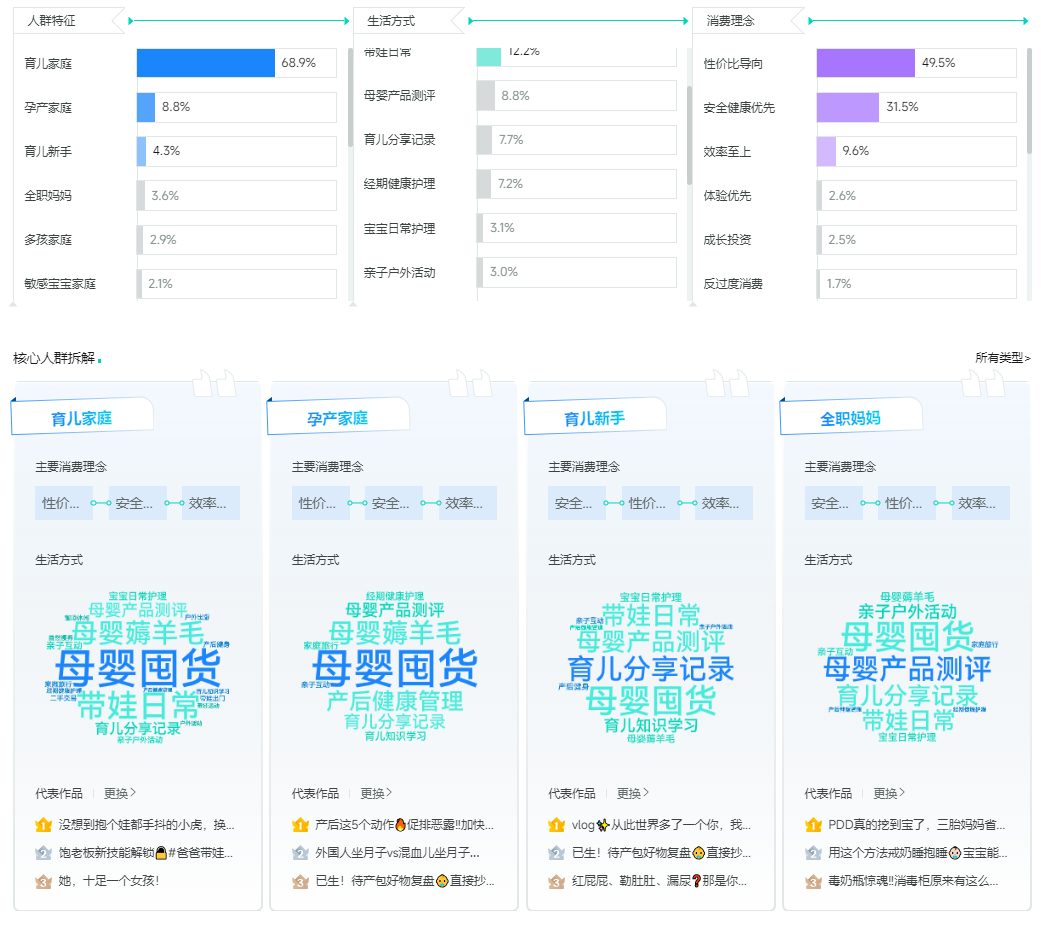Click the purple 49.5% 性价比导向 bar

(865, 63)
